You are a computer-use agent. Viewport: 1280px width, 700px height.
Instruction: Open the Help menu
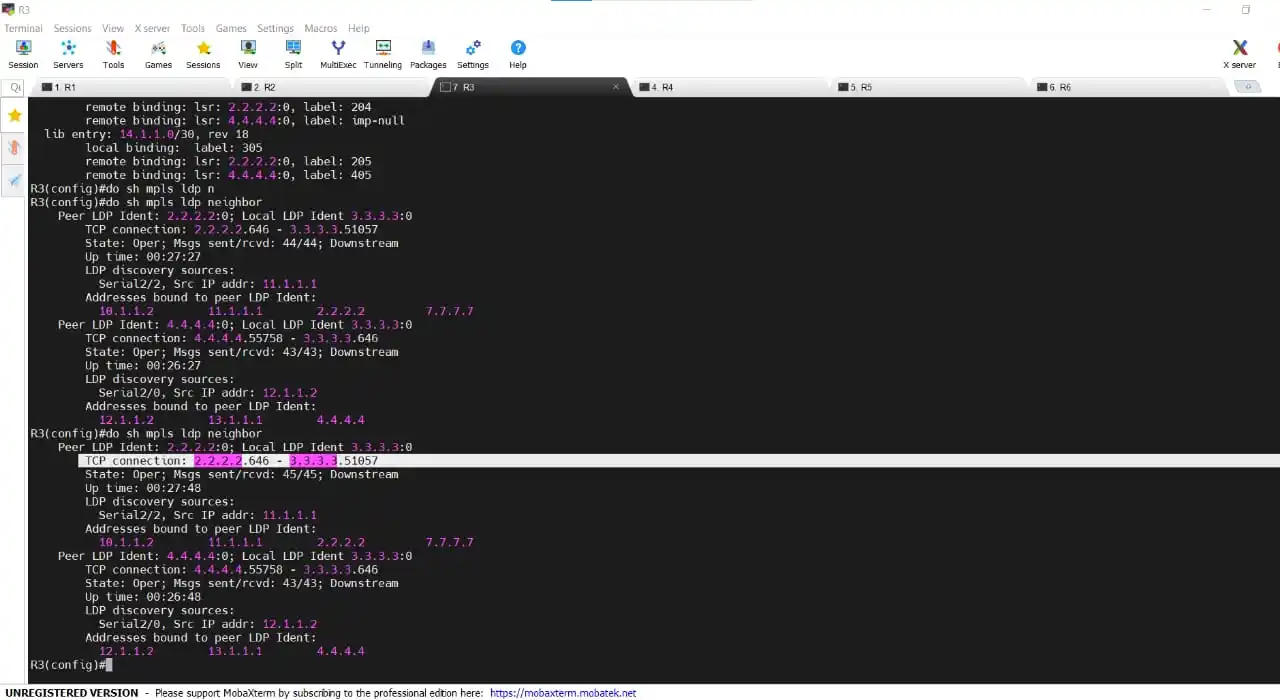coord(359,28)
